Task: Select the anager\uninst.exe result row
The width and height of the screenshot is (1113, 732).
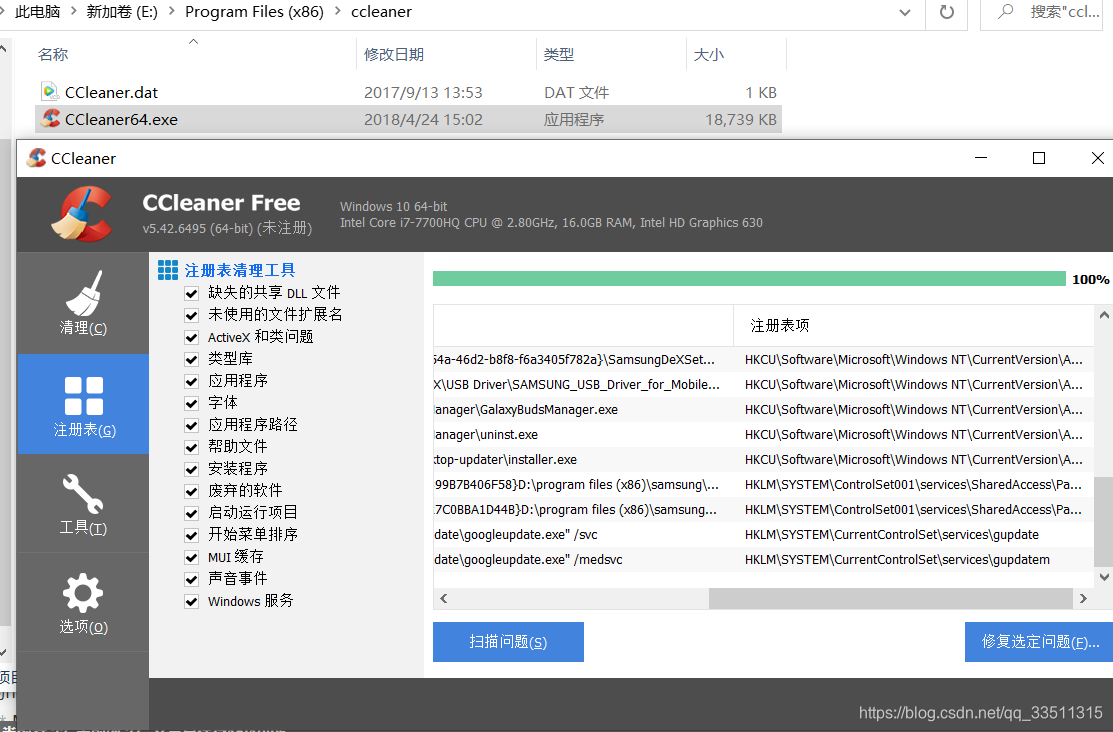Action: 763,435
